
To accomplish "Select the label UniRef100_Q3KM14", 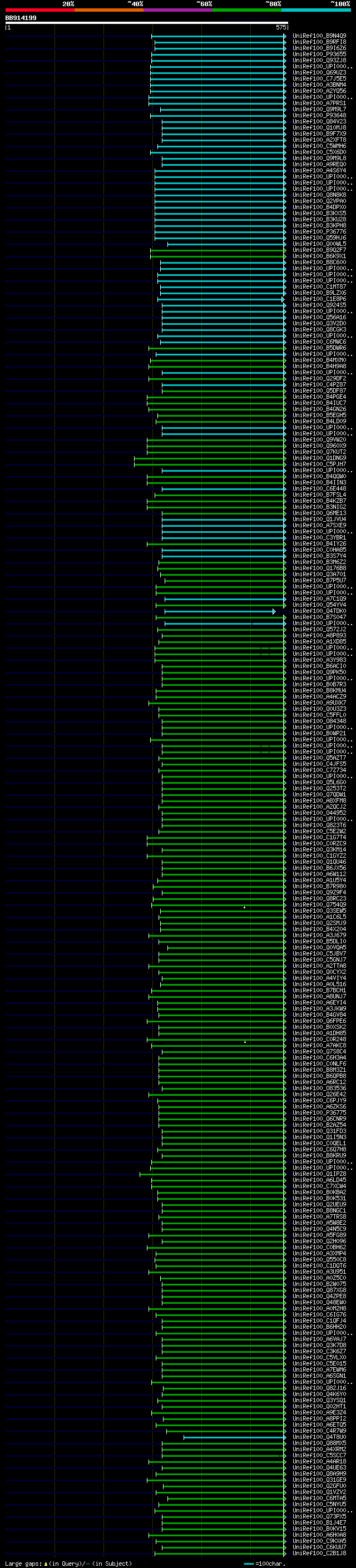I will pyautogui.click(x=319, y=850).
